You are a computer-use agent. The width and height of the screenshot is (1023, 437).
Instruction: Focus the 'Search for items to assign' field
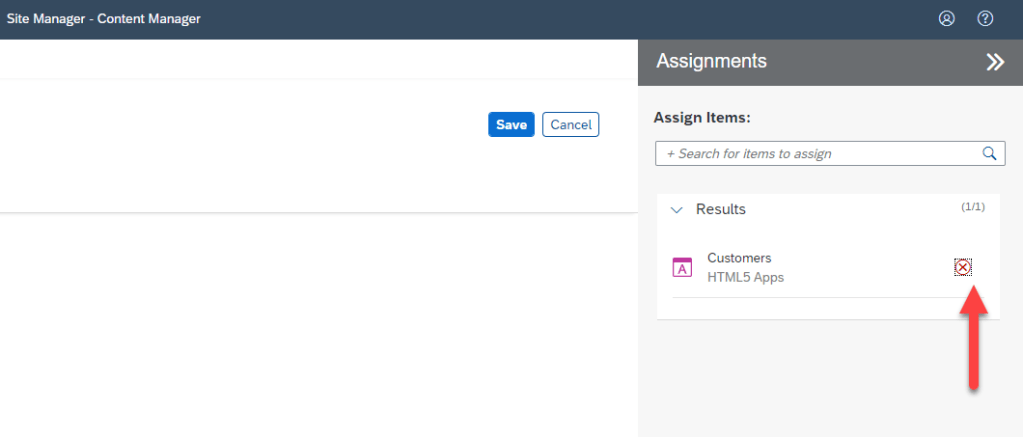pos(815,154)
